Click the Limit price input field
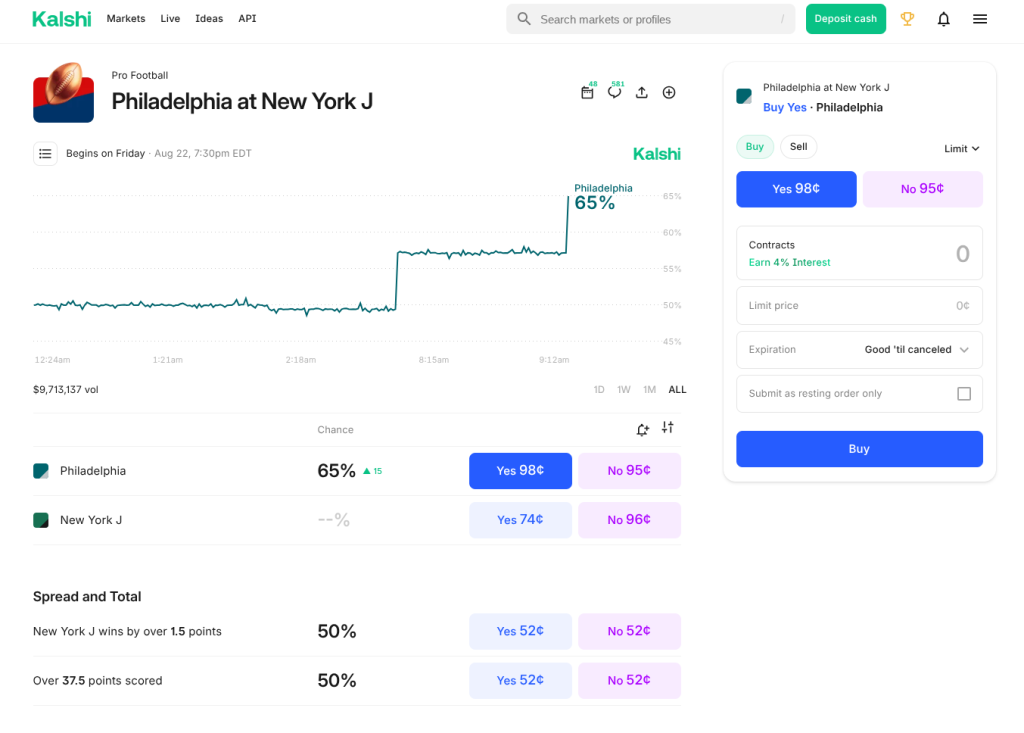The width and height of the screenshot is (1024, 733). coord(859,306)
